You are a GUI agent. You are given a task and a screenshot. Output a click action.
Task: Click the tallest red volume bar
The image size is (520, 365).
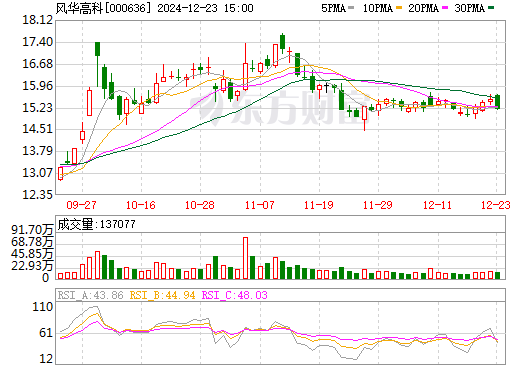tap(246, 258)
